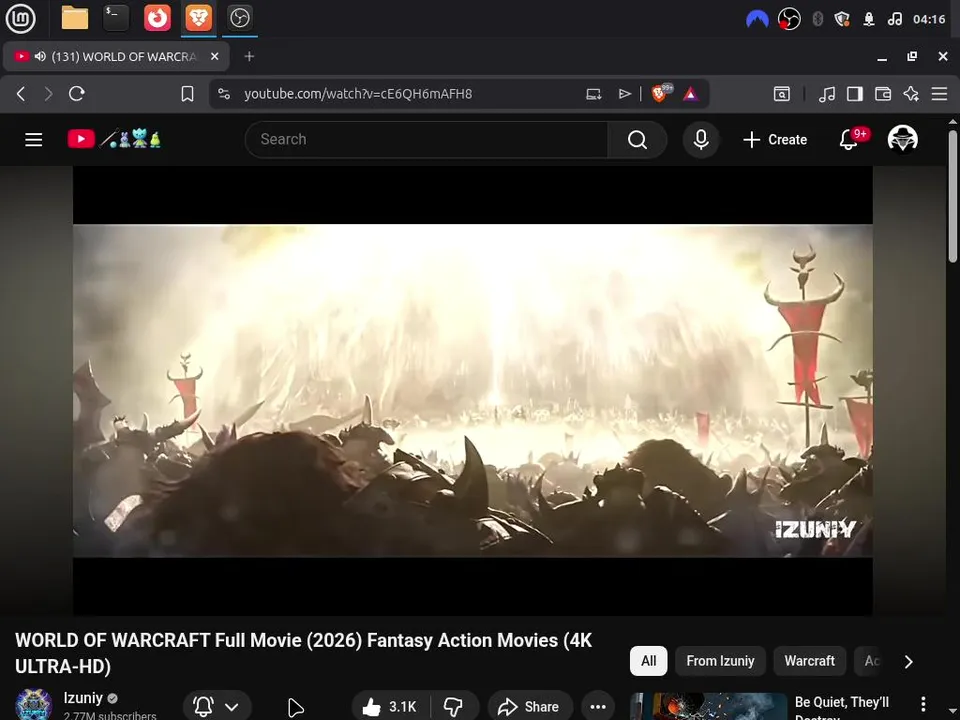The height and width of the screenshot is (720, 960).
Task: Reload the current page
Action: click(77, 94)
